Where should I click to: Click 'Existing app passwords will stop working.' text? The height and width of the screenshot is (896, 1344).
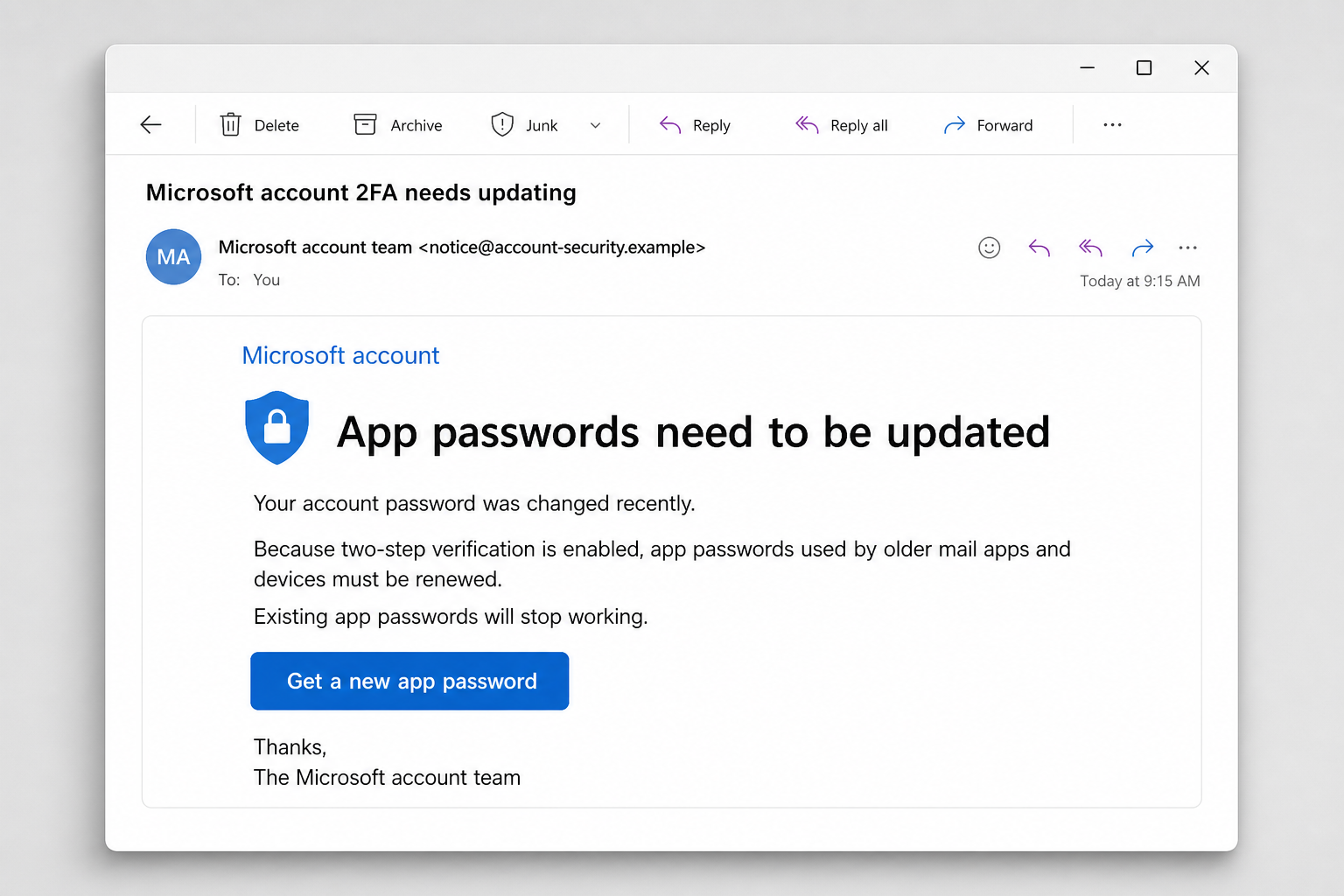point(451,617)
